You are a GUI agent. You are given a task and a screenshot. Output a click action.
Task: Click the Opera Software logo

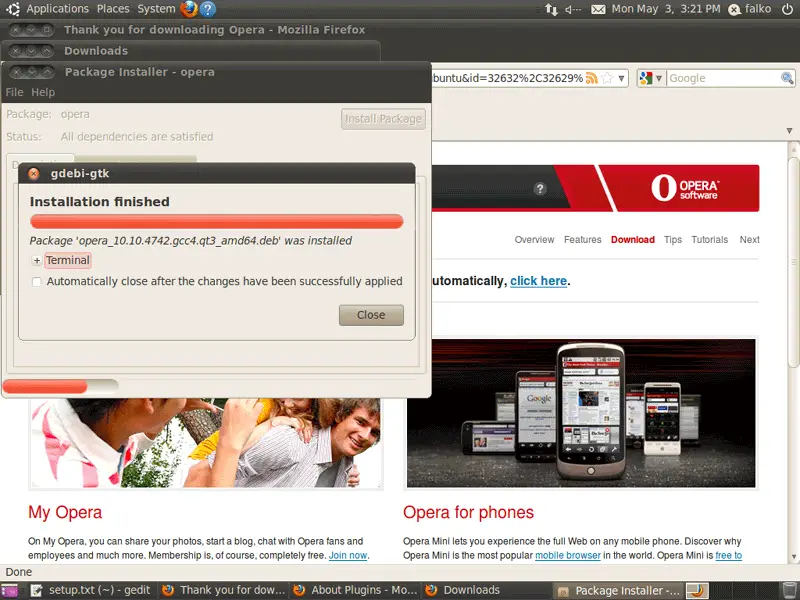click(x=685, y=188)
